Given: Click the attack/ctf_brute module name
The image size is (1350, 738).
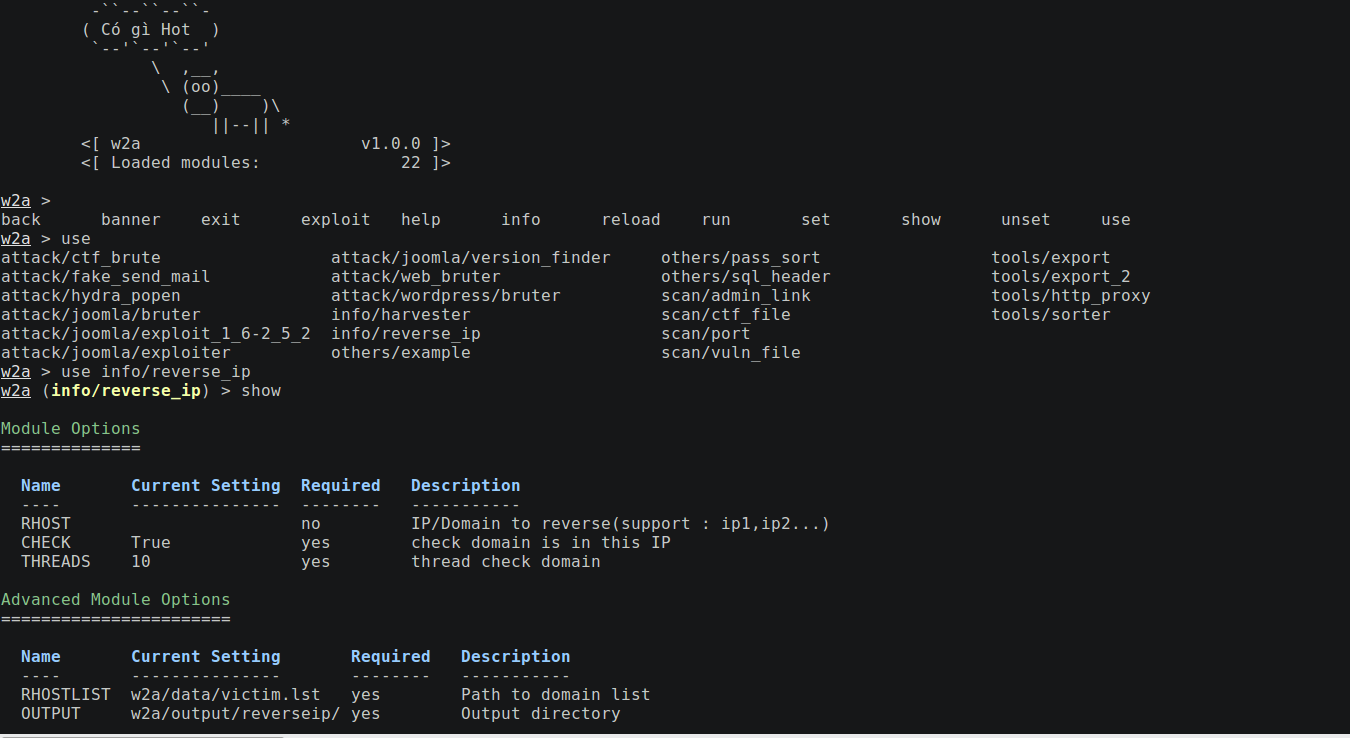Looking at the screenshot, I should [x=81, y=258].
